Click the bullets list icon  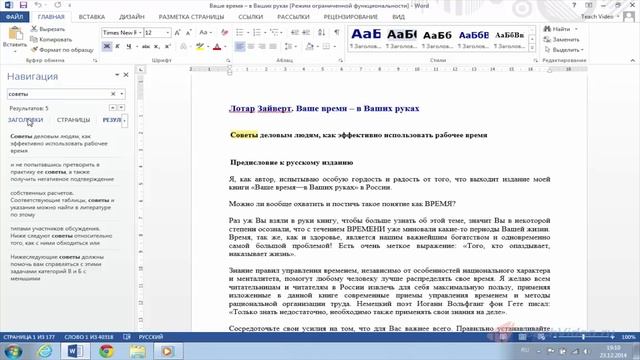(240, 33)
